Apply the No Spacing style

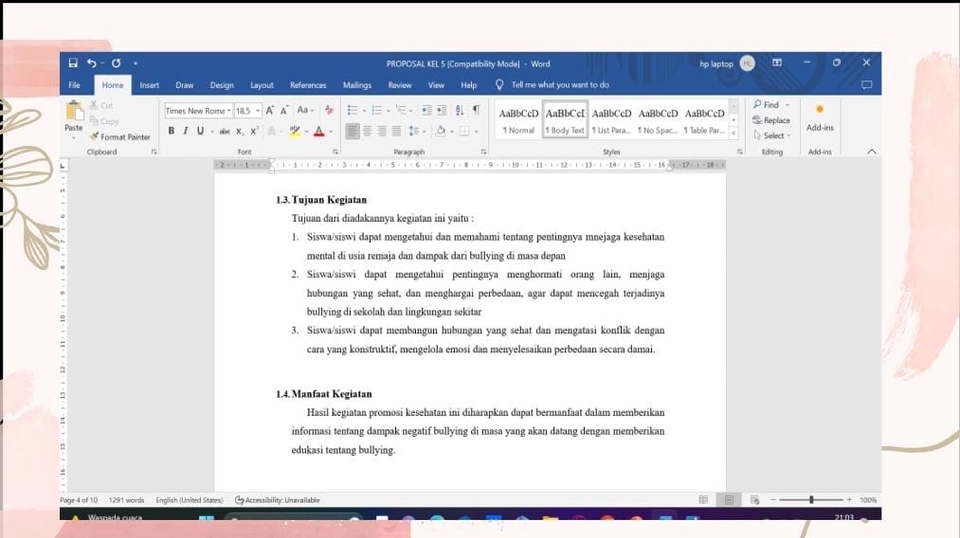[658, 120]
